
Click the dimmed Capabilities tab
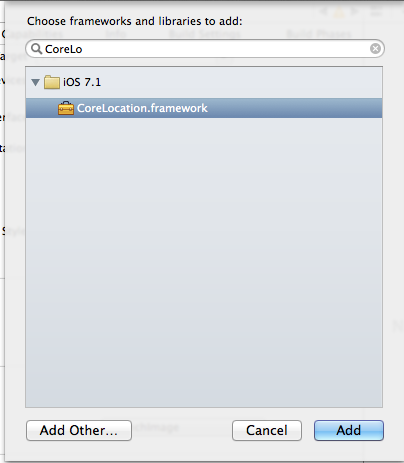(x=33, y=34)
